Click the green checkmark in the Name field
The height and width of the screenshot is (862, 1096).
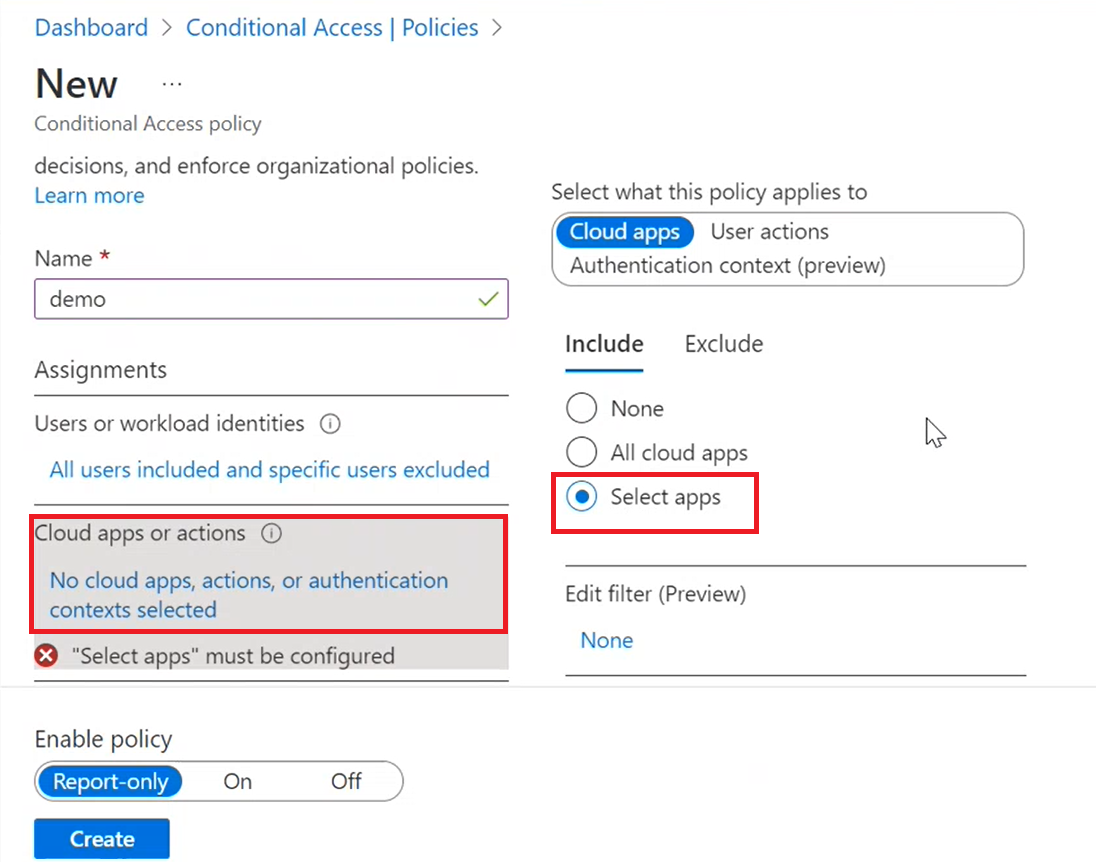tap(487, 298)
